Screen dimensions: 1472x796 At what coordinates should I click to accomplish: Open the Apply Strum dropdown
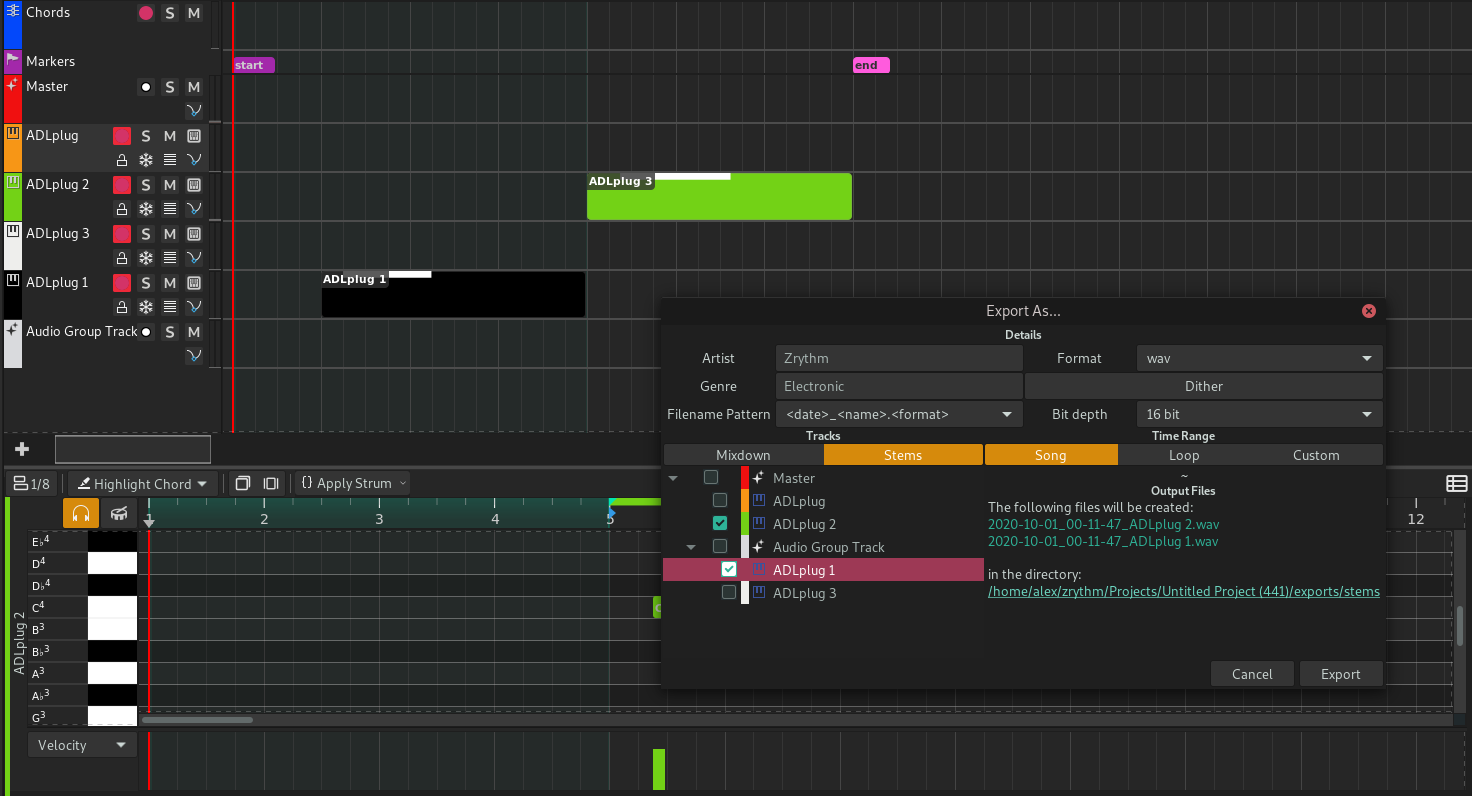353,483
